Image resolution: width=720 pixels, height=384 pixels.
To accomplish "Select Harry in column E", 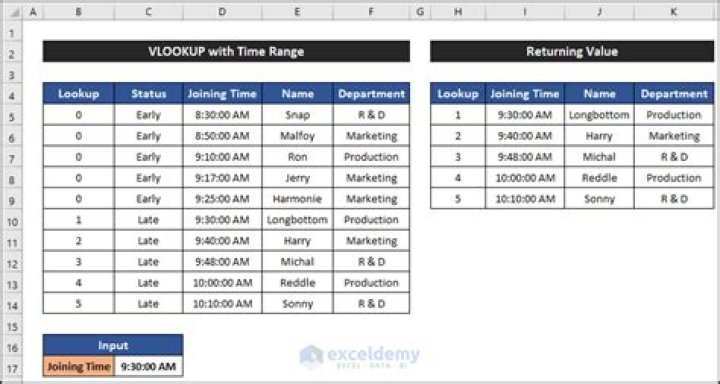I will [298, 240].
